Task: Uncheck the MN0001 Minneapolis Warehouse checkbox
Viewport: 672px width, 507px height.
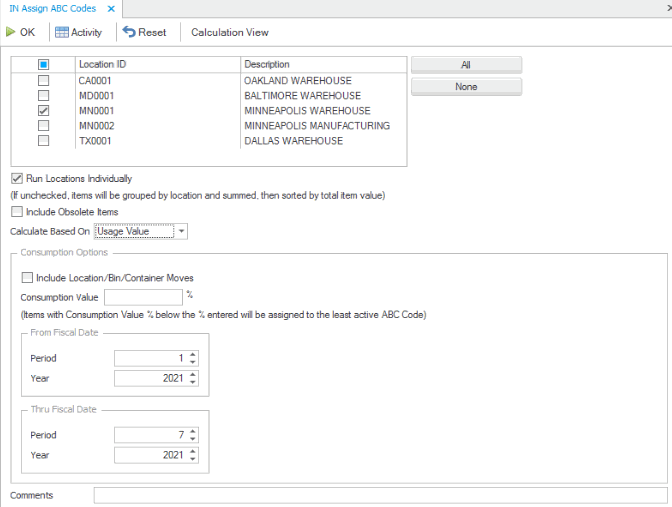Action: [x=43, y=111]
